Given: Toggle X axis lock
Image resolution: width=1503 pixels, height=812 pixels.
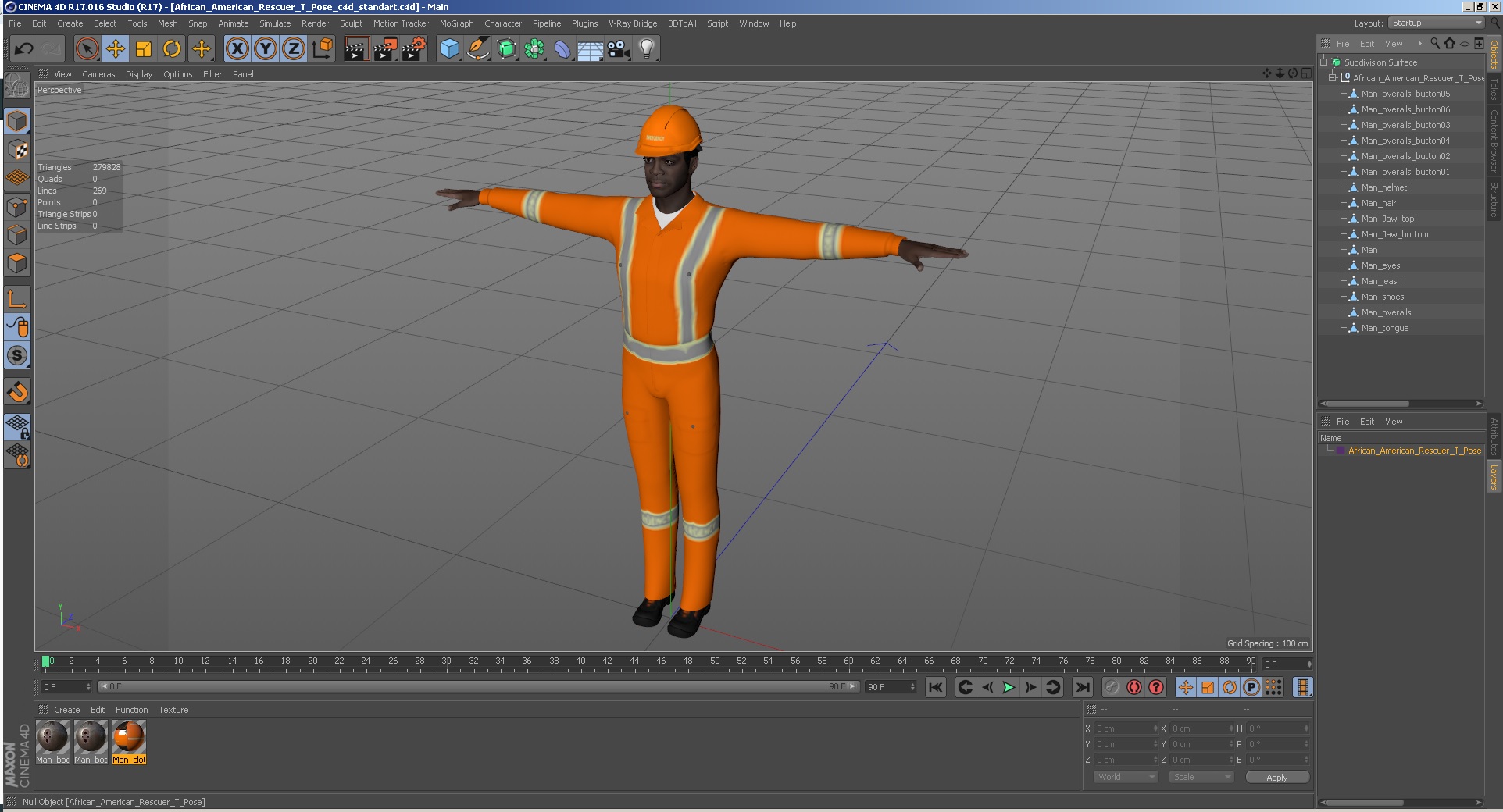Looking at the screenshot, I should (237, 49).
